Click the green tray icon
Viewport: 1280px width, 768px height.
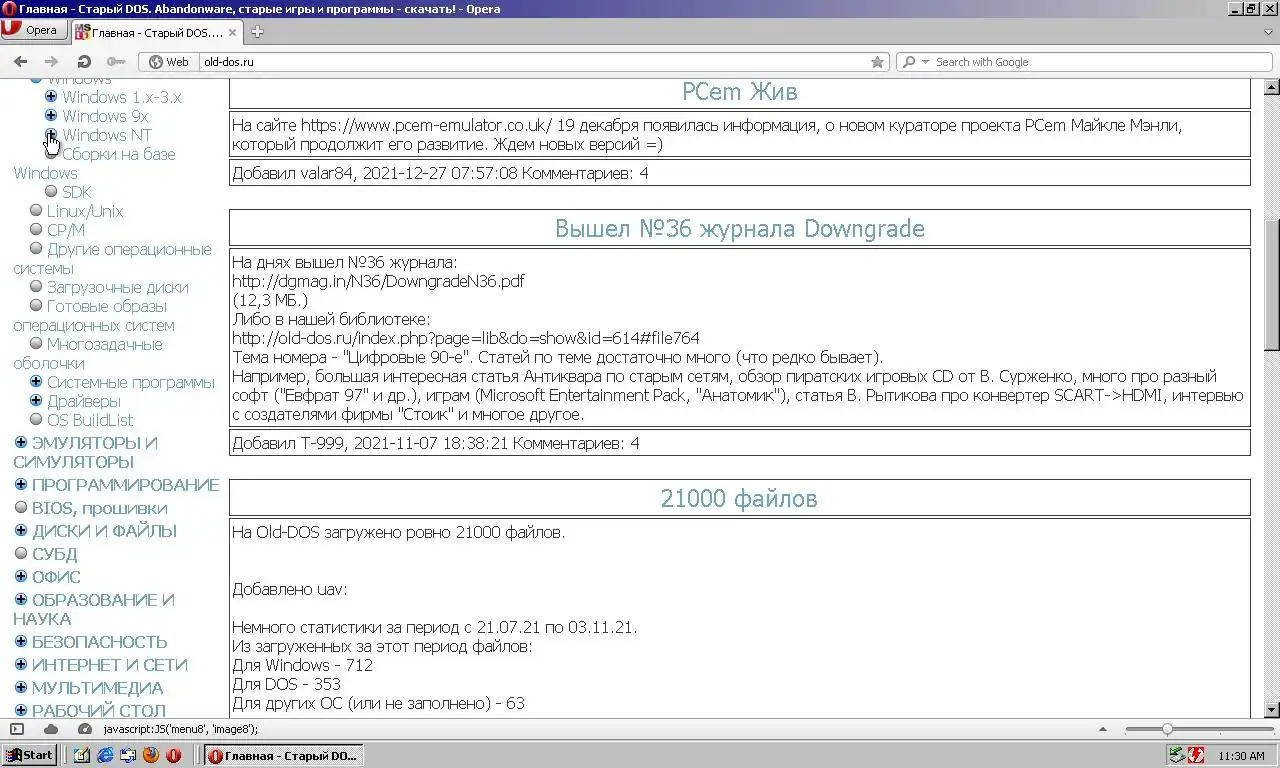click(1177, 755)
